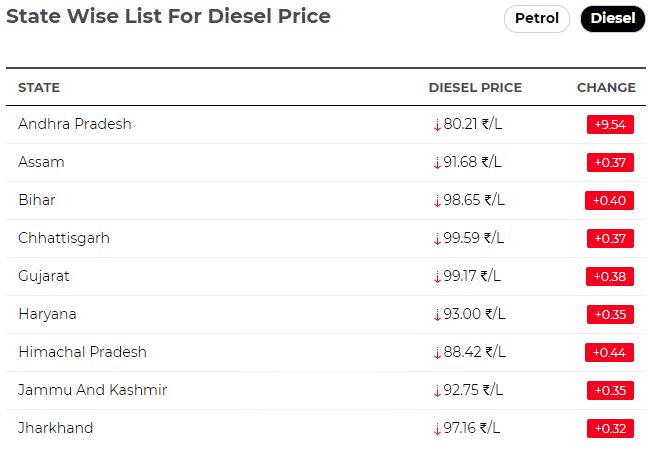Sort by the DIESEL PRICE column header
The width and height of the screenshot is (663, 452).
[475, 88]
